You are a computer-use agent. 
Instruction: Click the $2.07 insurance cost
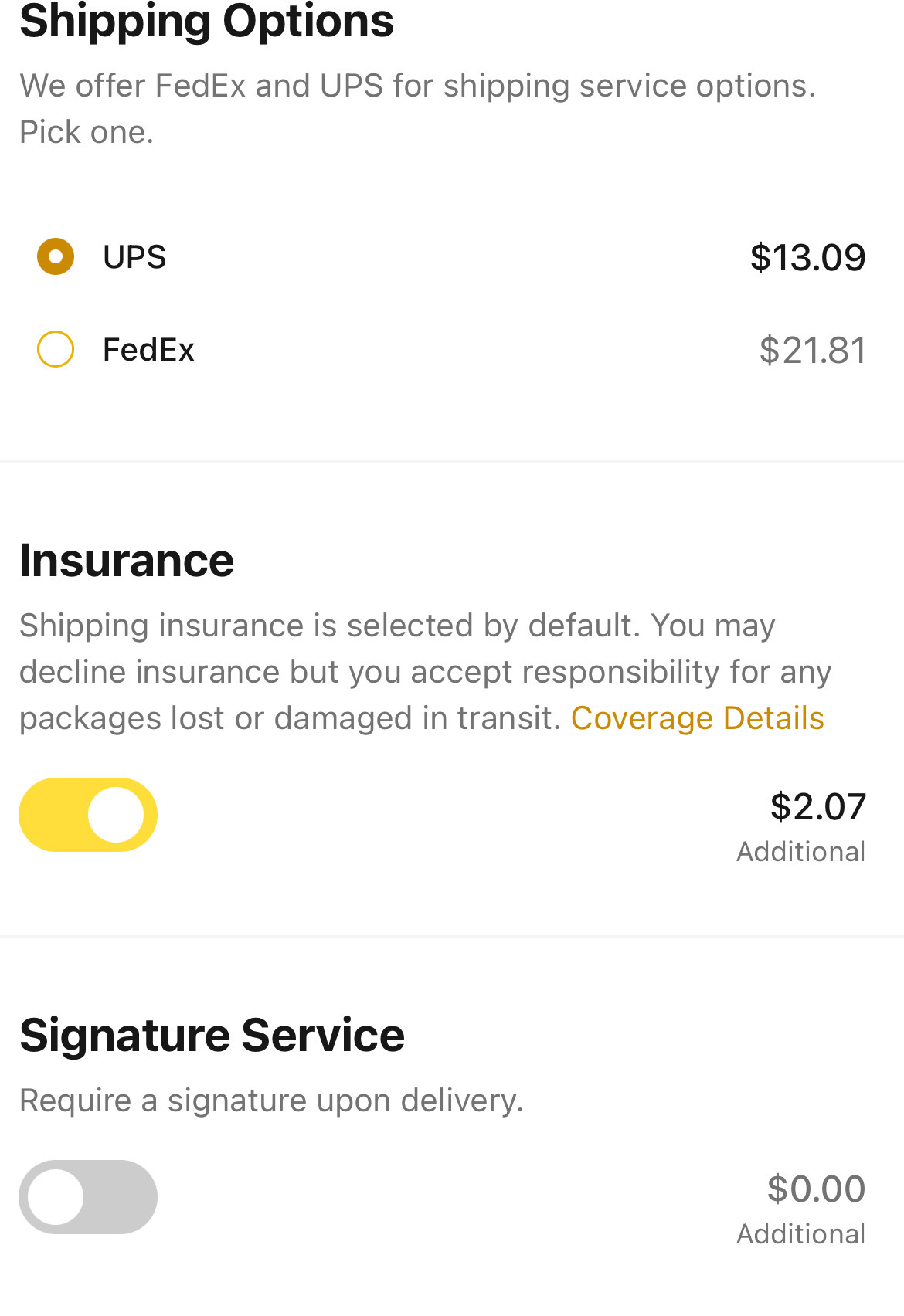pos(817,806)
